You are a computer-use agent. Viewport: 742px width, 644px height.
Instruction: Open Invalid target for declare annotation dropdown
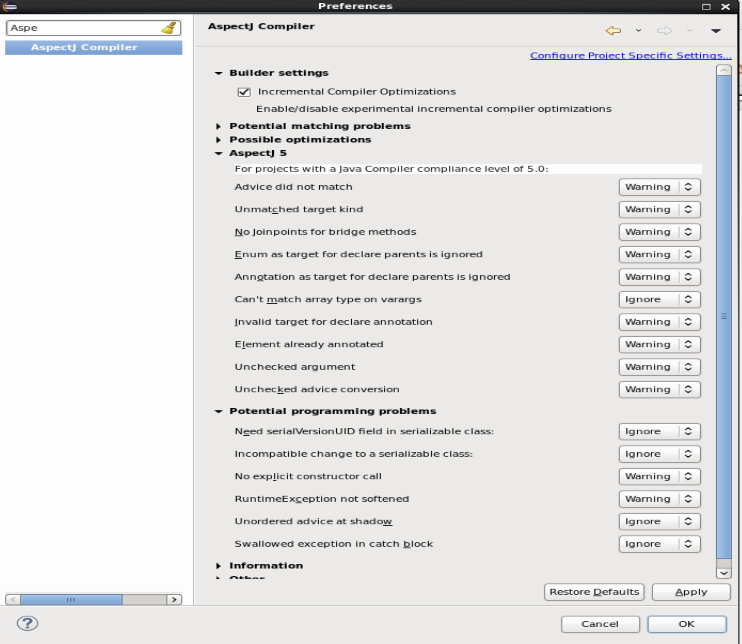coord(659,322)
